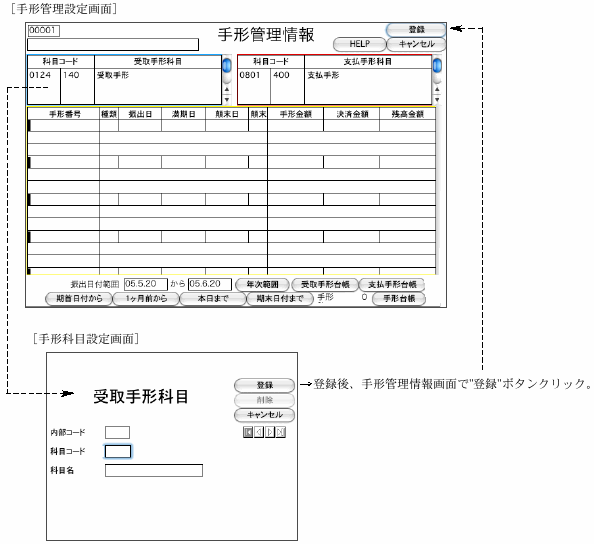Click down arrow of 受取手形科目 list scrollbar

[x=227, y=100]
